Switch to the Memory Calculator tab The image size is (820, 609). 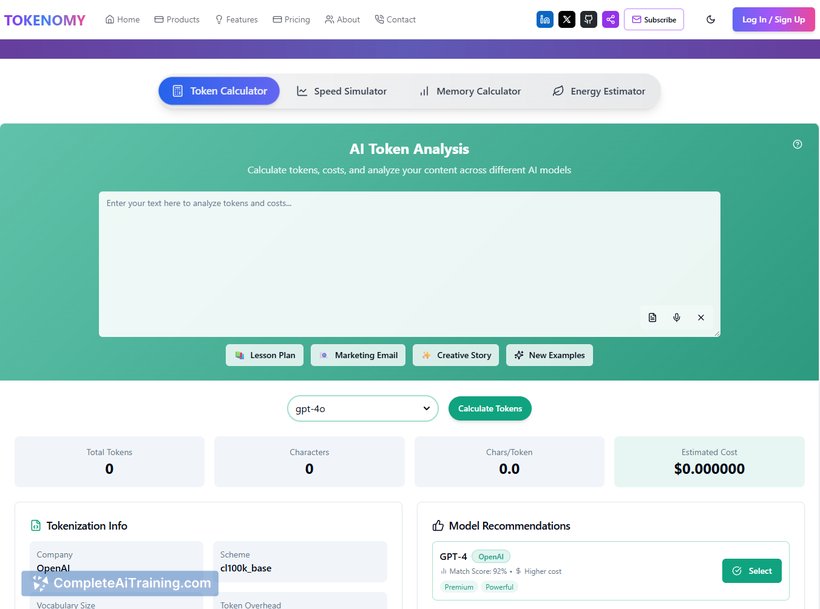tap(469, 90)
